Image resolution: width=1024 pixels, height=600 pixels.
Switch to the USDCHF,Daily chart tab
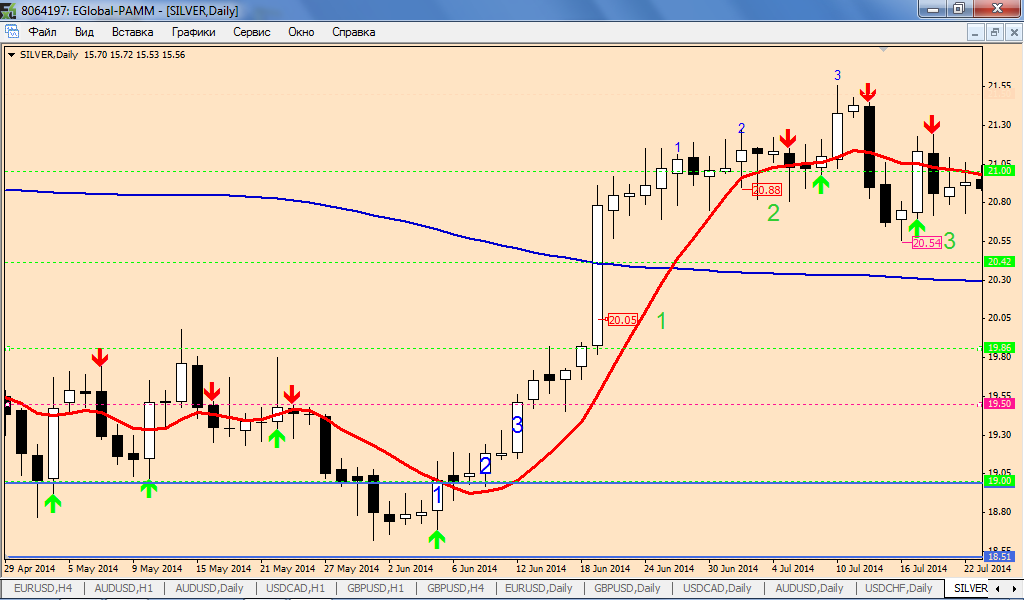pos(899,588)
